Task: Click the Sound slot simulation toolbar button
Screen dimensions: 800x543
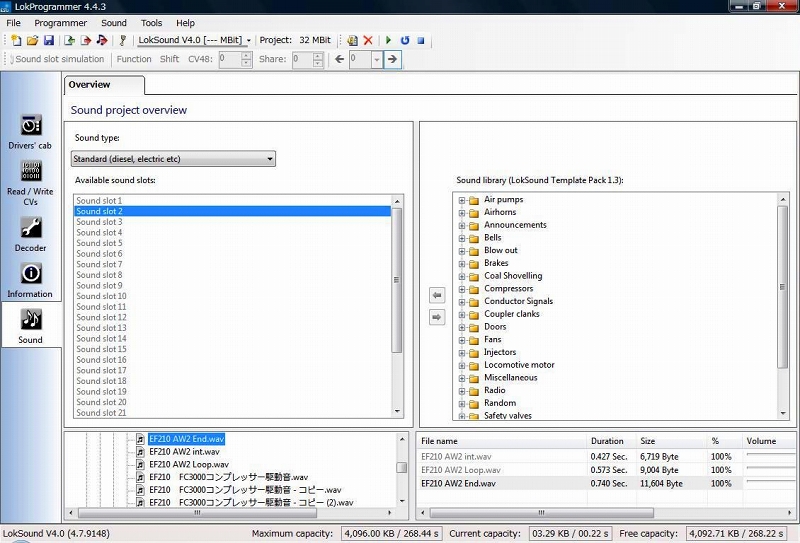Action: tap(60, 59)
